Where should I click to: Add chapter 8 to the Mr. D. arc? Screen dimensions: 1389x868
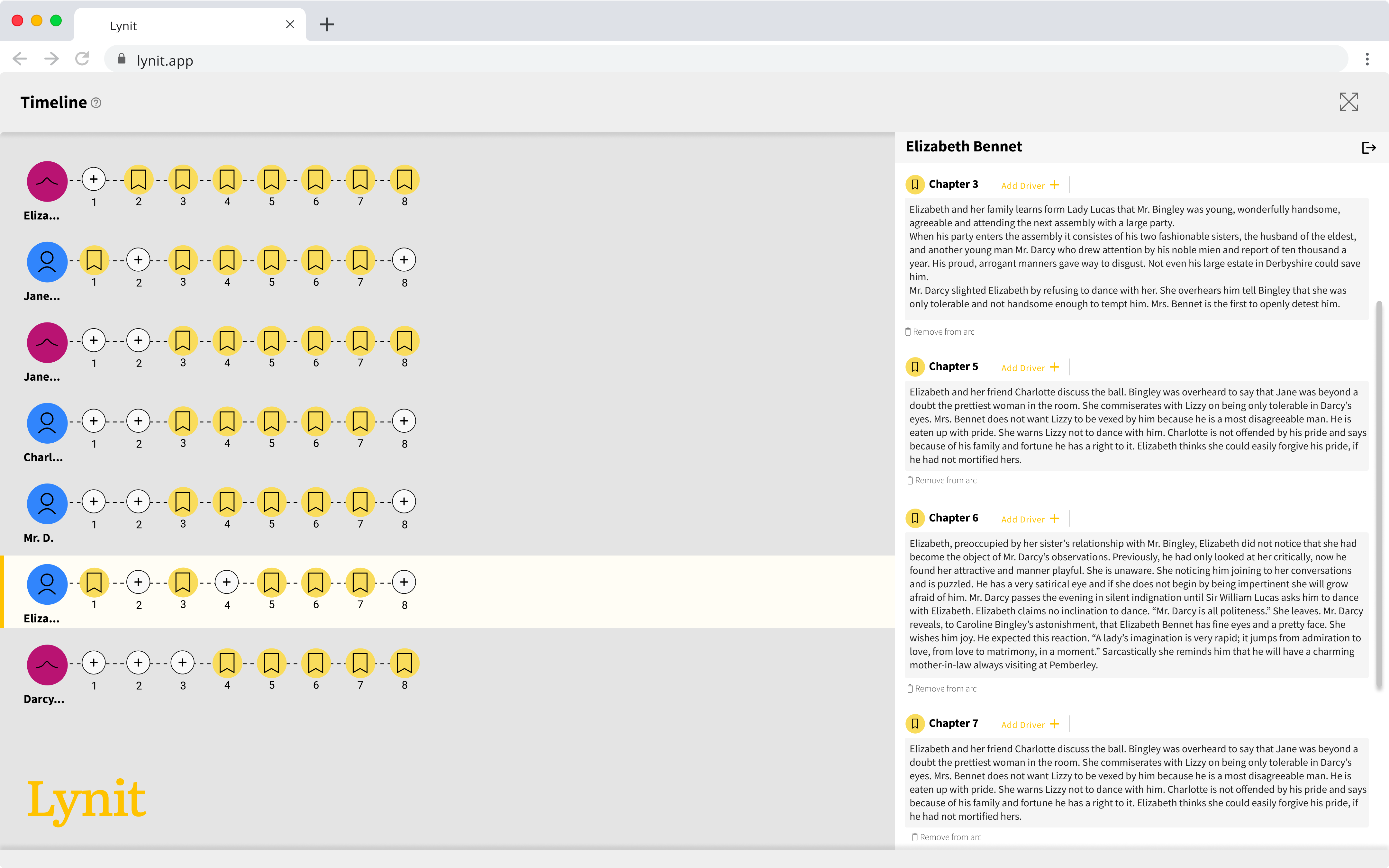(x=404, y=502)
